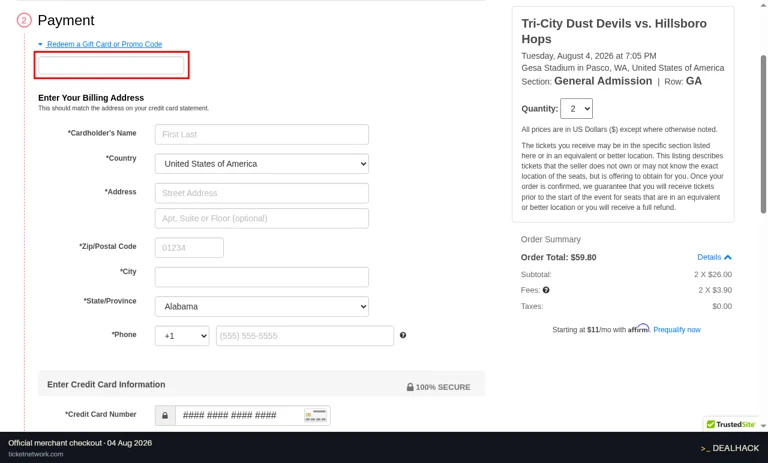Click the "General Admission" section text
This screenshot has height=463, width=768.
(x=603, y=81)
